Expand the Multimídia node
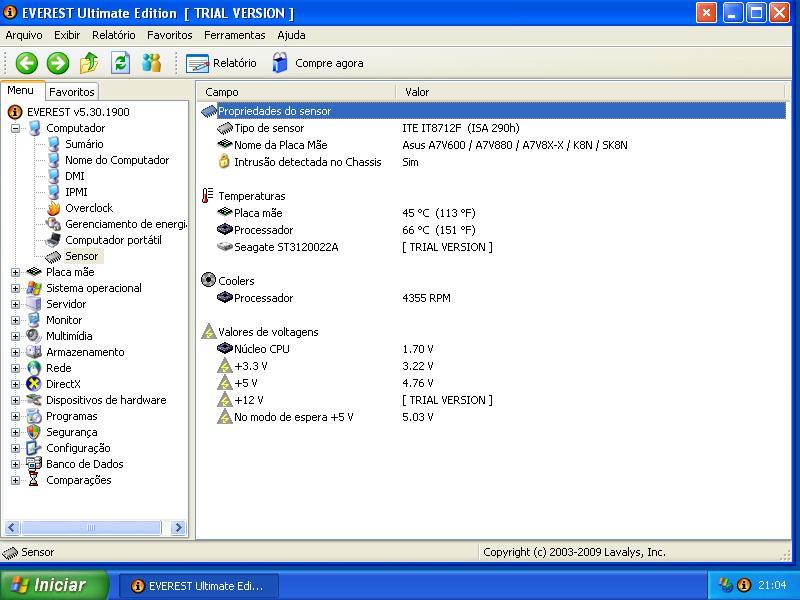Viewport: 800px width, 600px height. pos(15,336)
